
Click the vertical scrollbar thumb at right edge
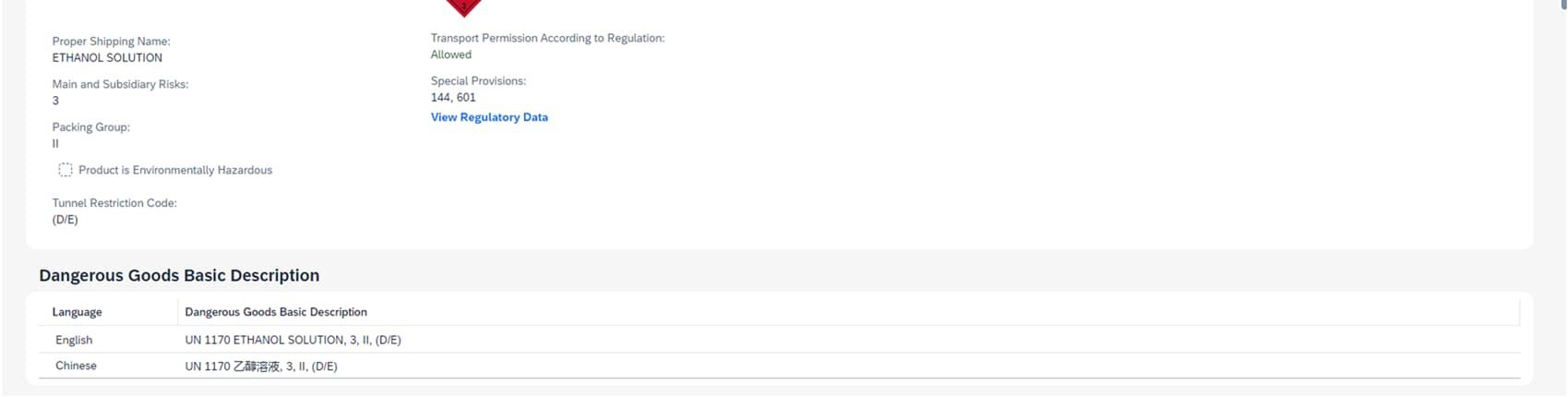tap(1563, 5)
